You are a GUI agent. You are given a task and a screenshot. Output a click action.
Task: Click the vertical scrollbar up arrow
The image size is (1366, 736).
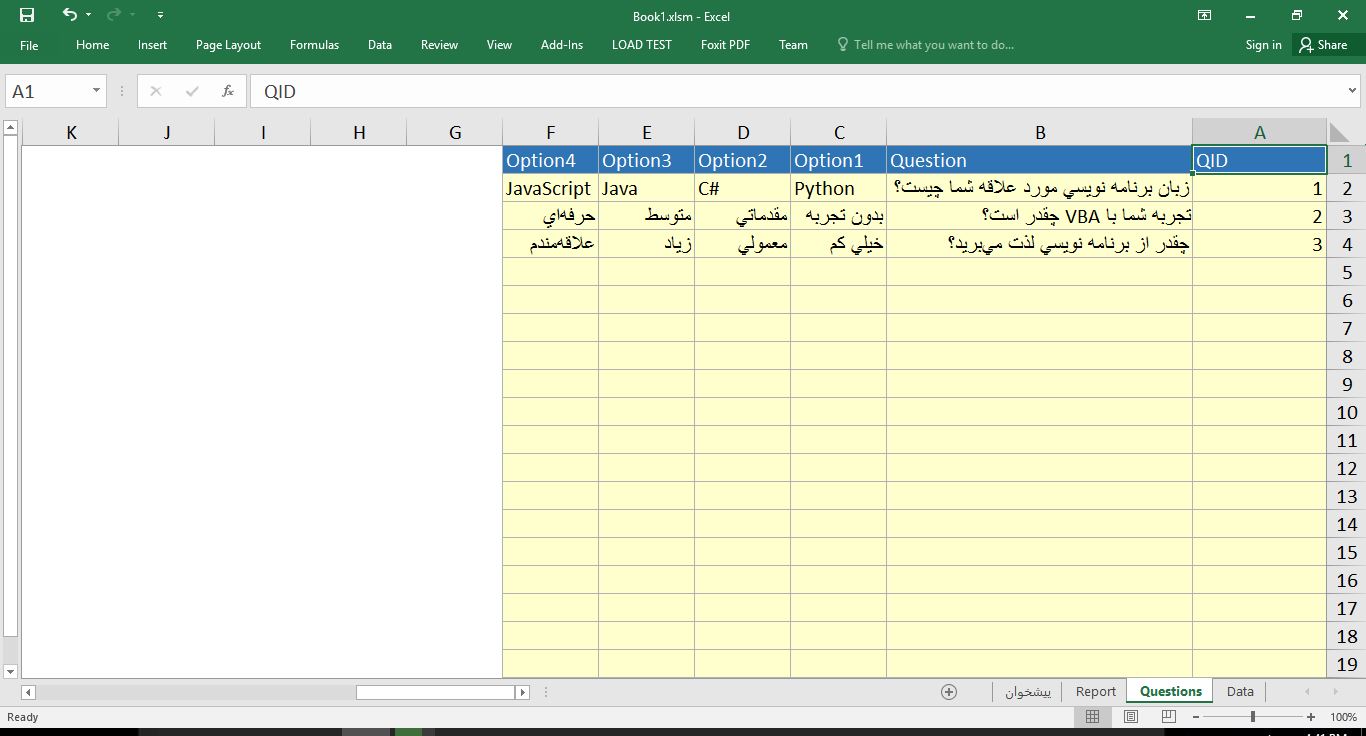coord(11,127)
